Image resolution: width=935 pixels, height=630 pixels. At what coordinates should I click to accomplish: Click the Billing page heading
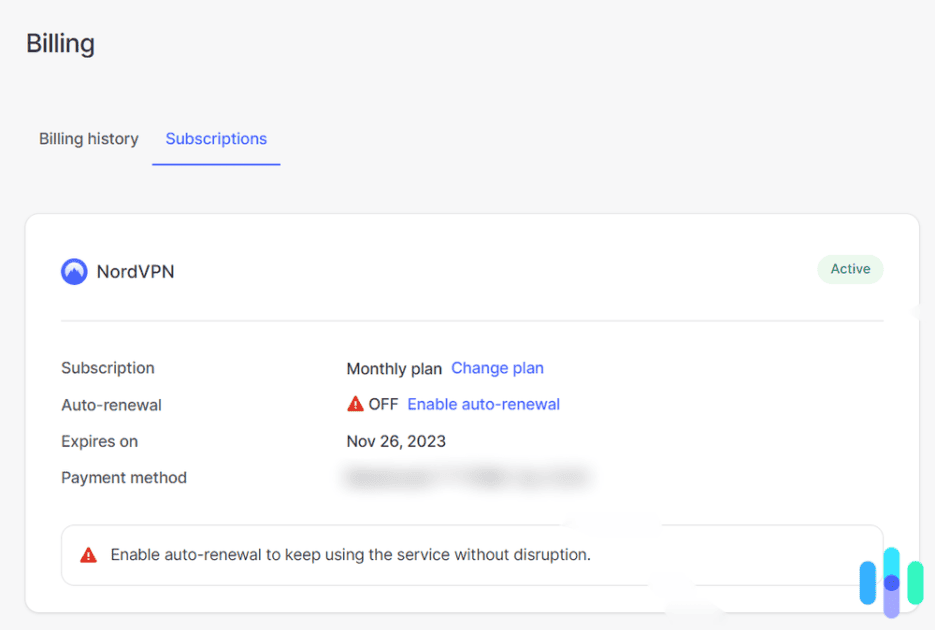60,43
